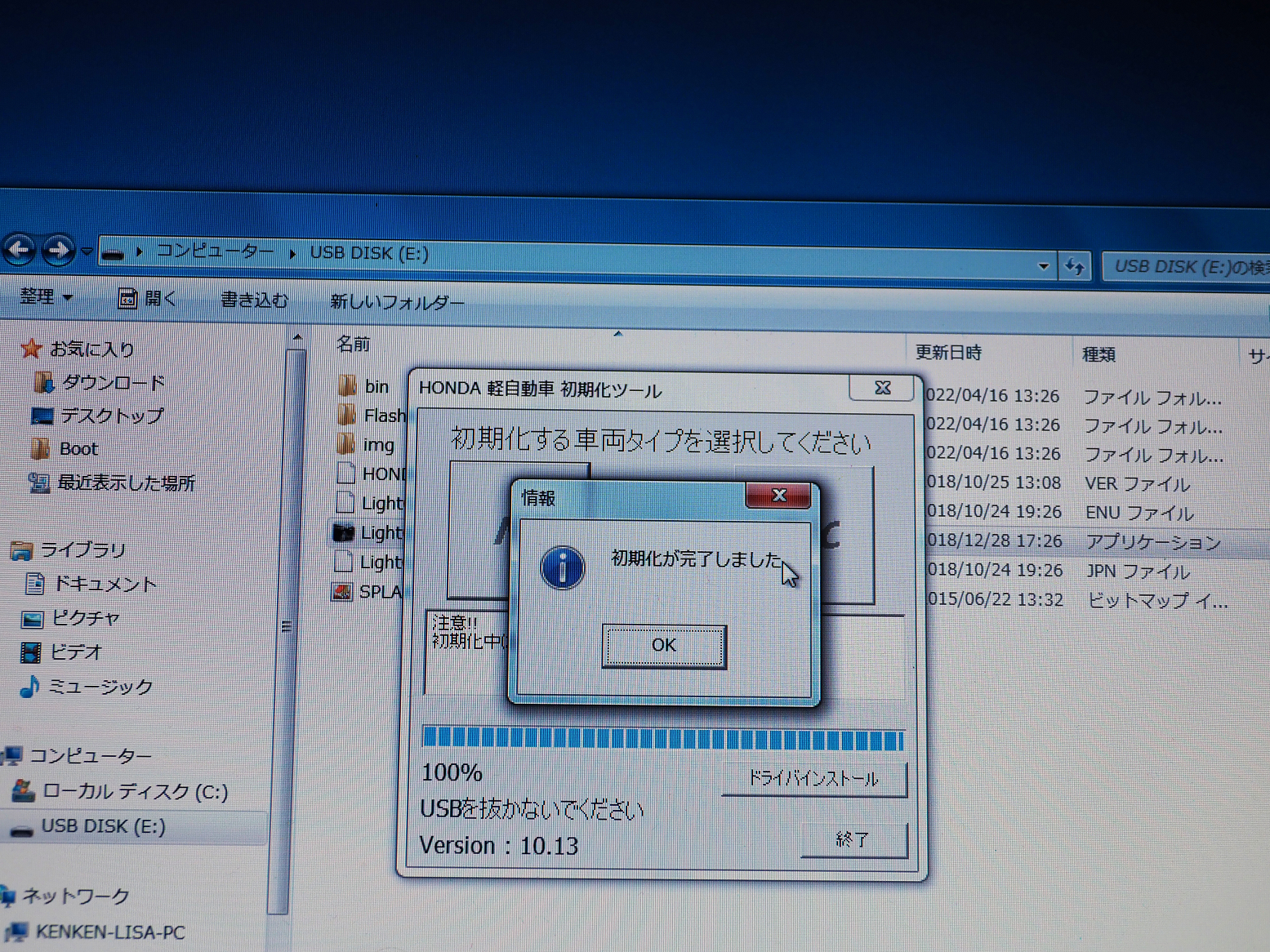Open ダウンロード in favorites
The height and width of the screenshot is (952, 1270).
114,382
